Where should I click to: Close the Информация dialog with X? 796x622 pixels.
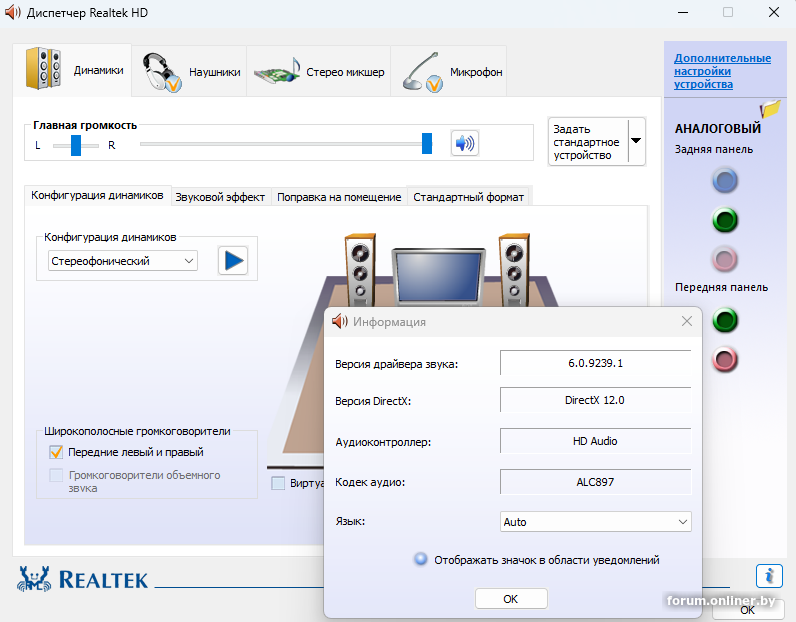coord(686,321)
